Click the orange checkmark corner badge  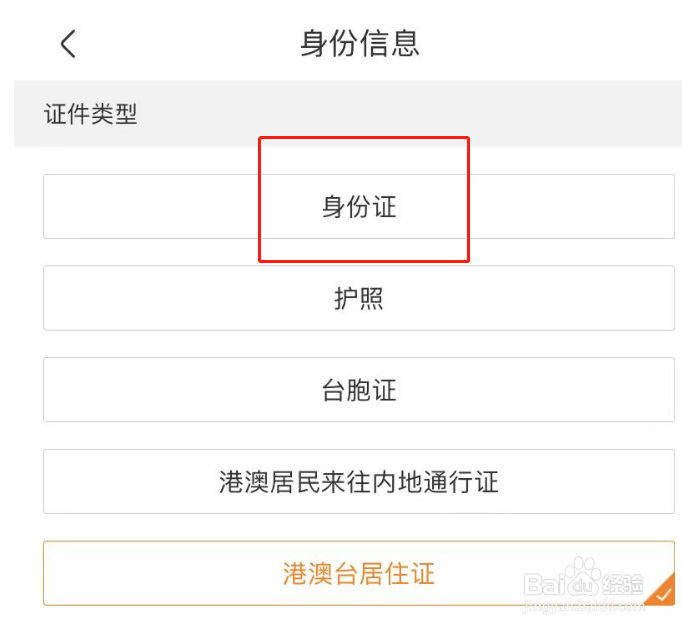[663, 593]
